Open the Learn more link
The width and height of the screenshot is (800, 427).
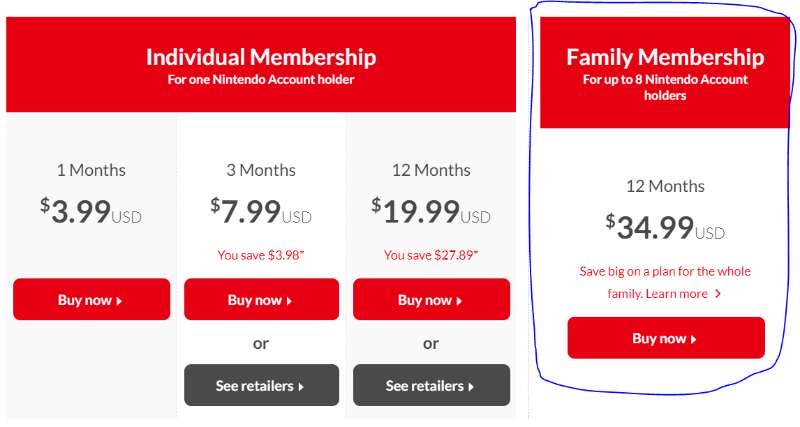[x=677, y=294]
